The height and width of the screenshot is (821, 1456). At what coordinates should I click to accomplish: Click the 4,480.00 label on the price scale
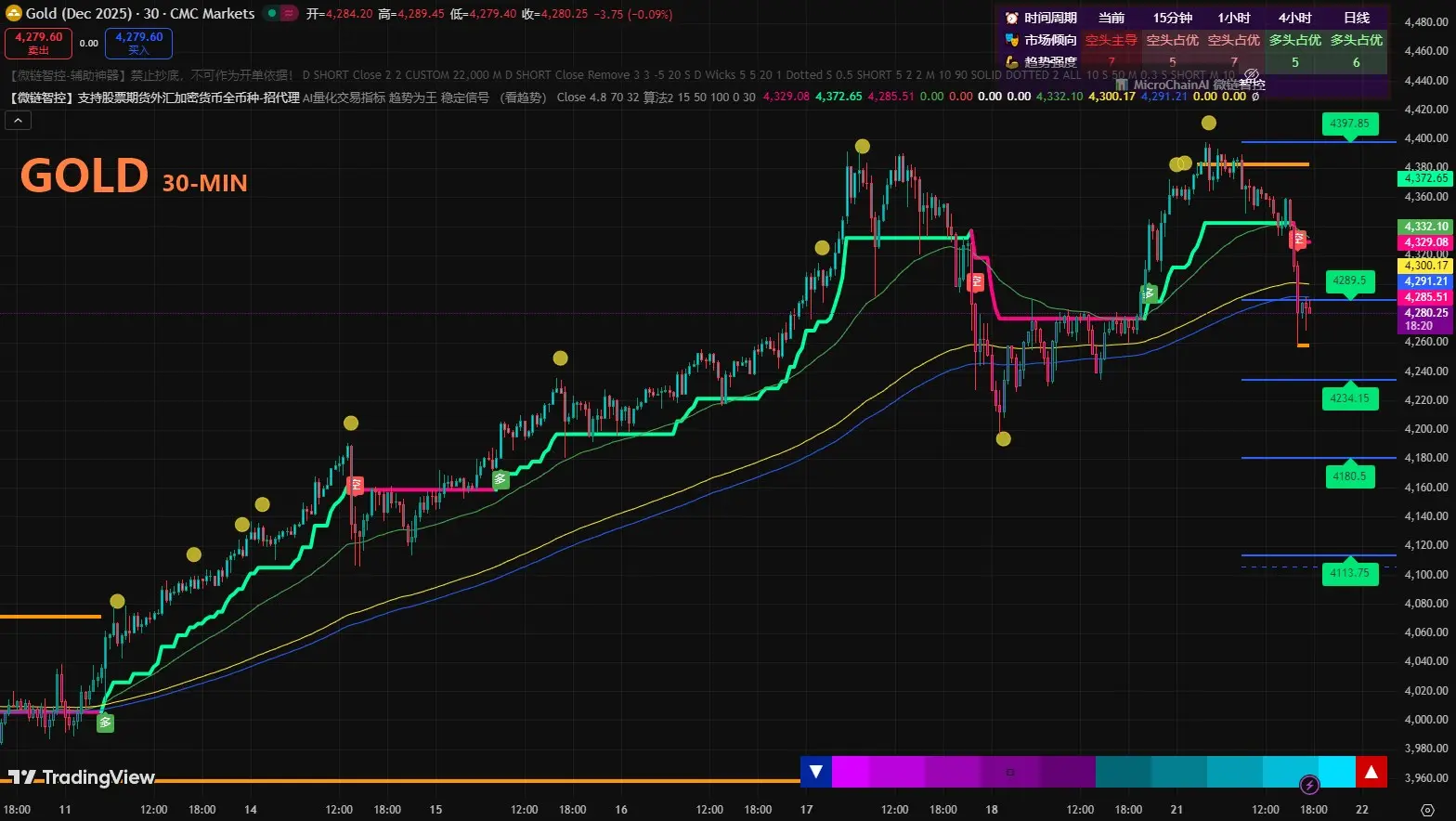click(1426, 22)
